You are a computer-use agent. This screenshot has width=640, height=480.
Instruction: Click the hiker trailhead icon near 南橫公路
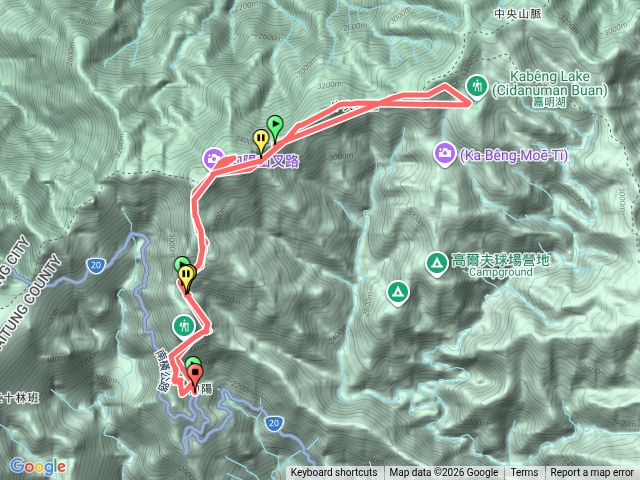point(184,326)
